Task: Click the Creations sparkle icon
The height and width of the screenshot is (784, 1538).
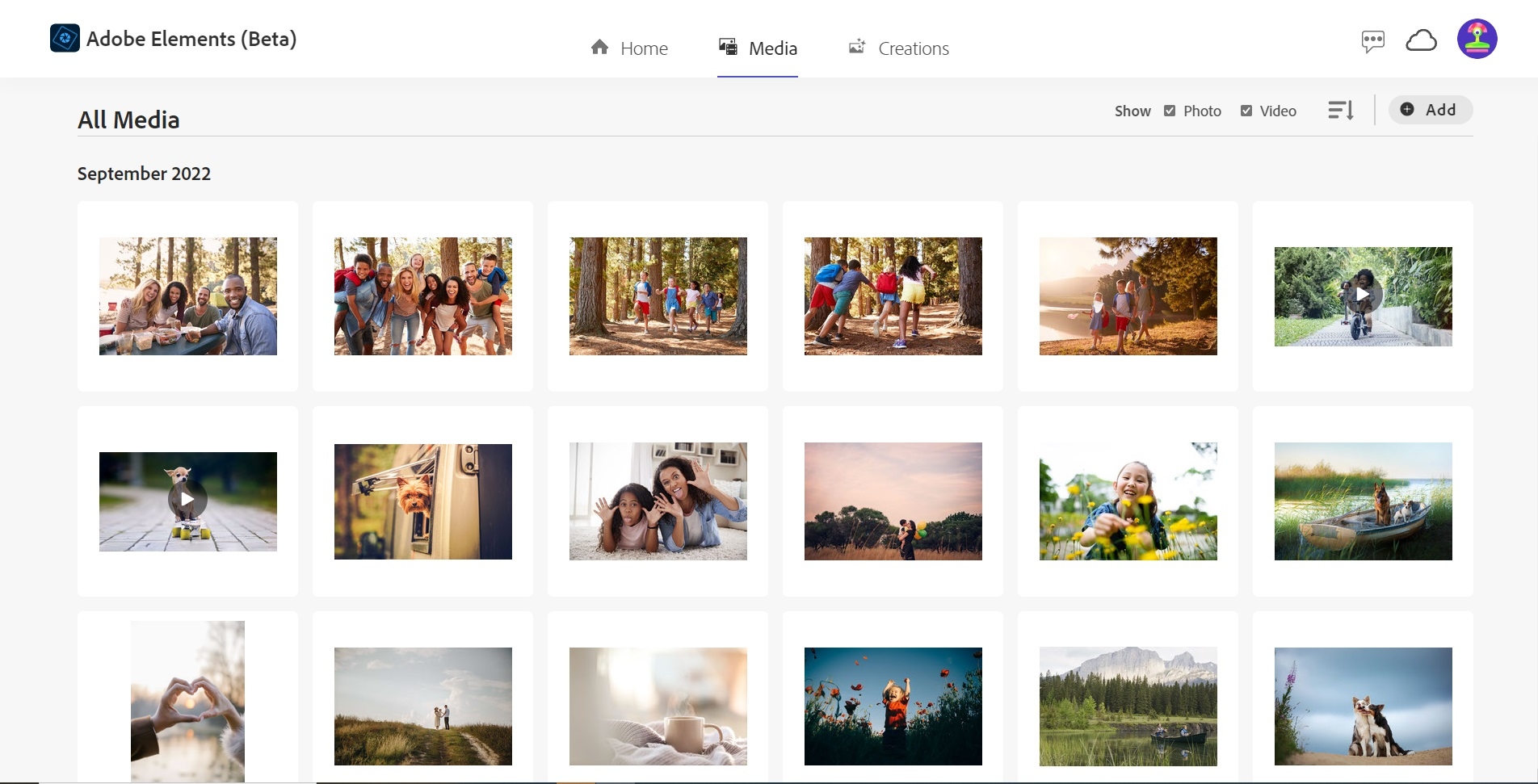Action: pos(857,47)
